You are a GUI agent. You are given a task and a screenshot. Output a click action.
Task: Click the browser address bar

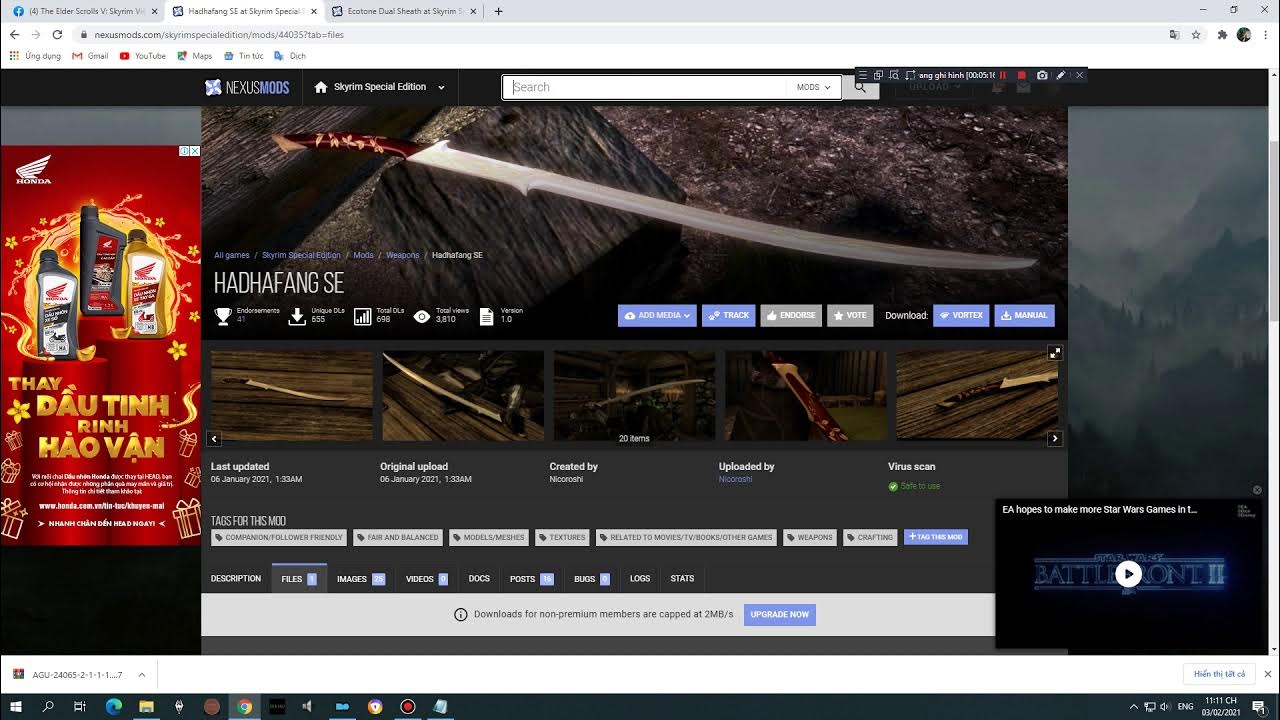point(620,34)
